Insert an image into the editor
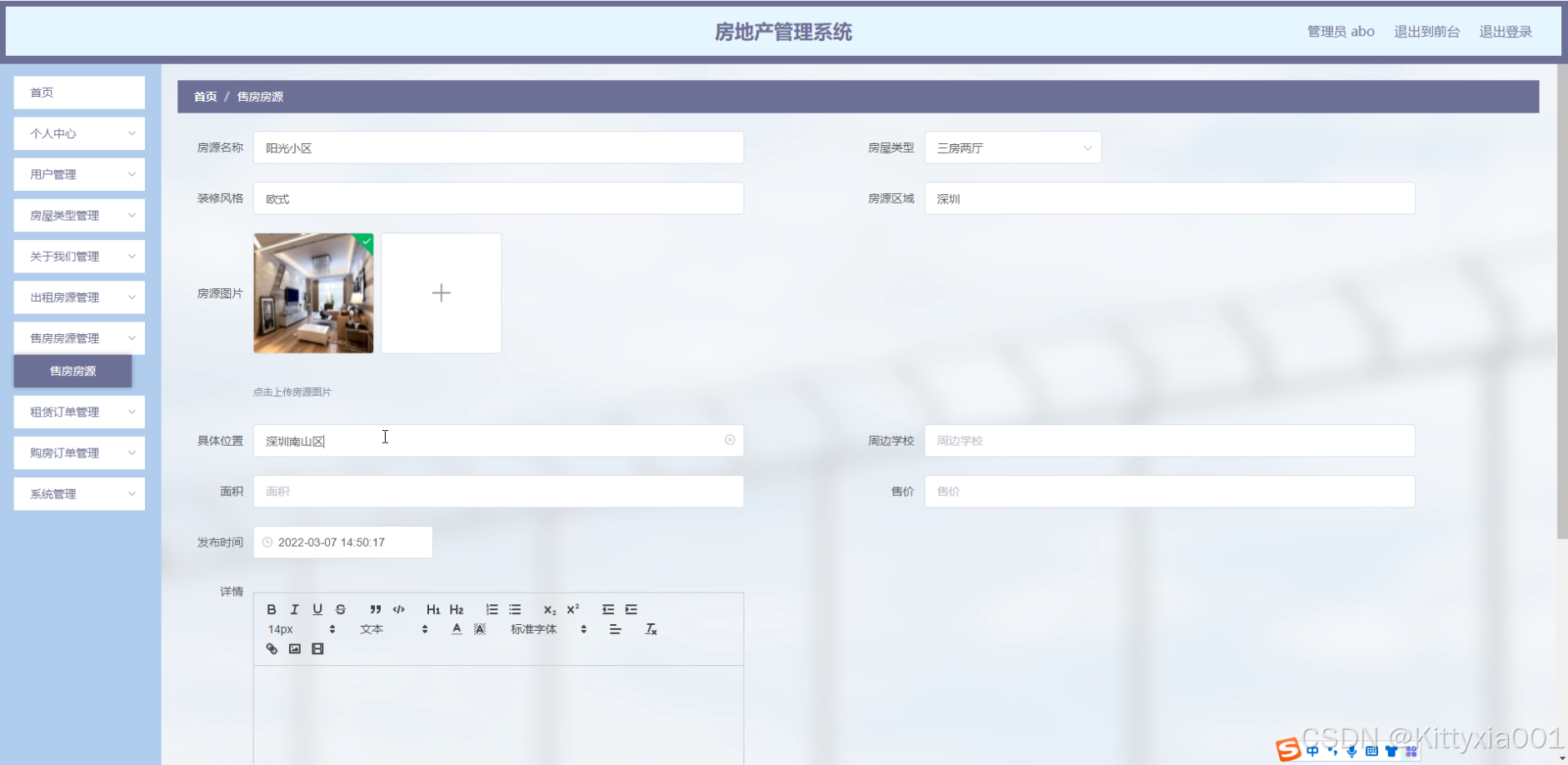Viewport: 1568px width, 765px height. [295, 649]
